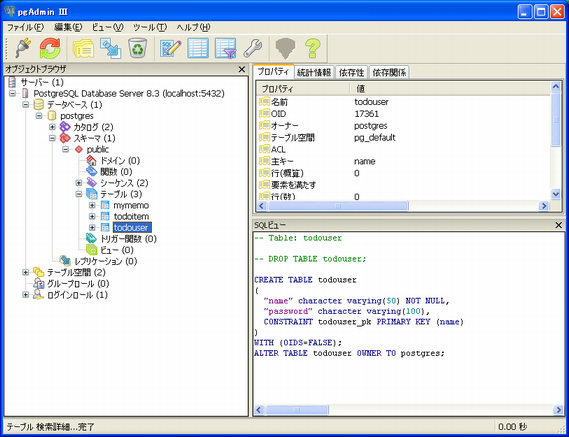Select the 主キー property row

(404, 161)
